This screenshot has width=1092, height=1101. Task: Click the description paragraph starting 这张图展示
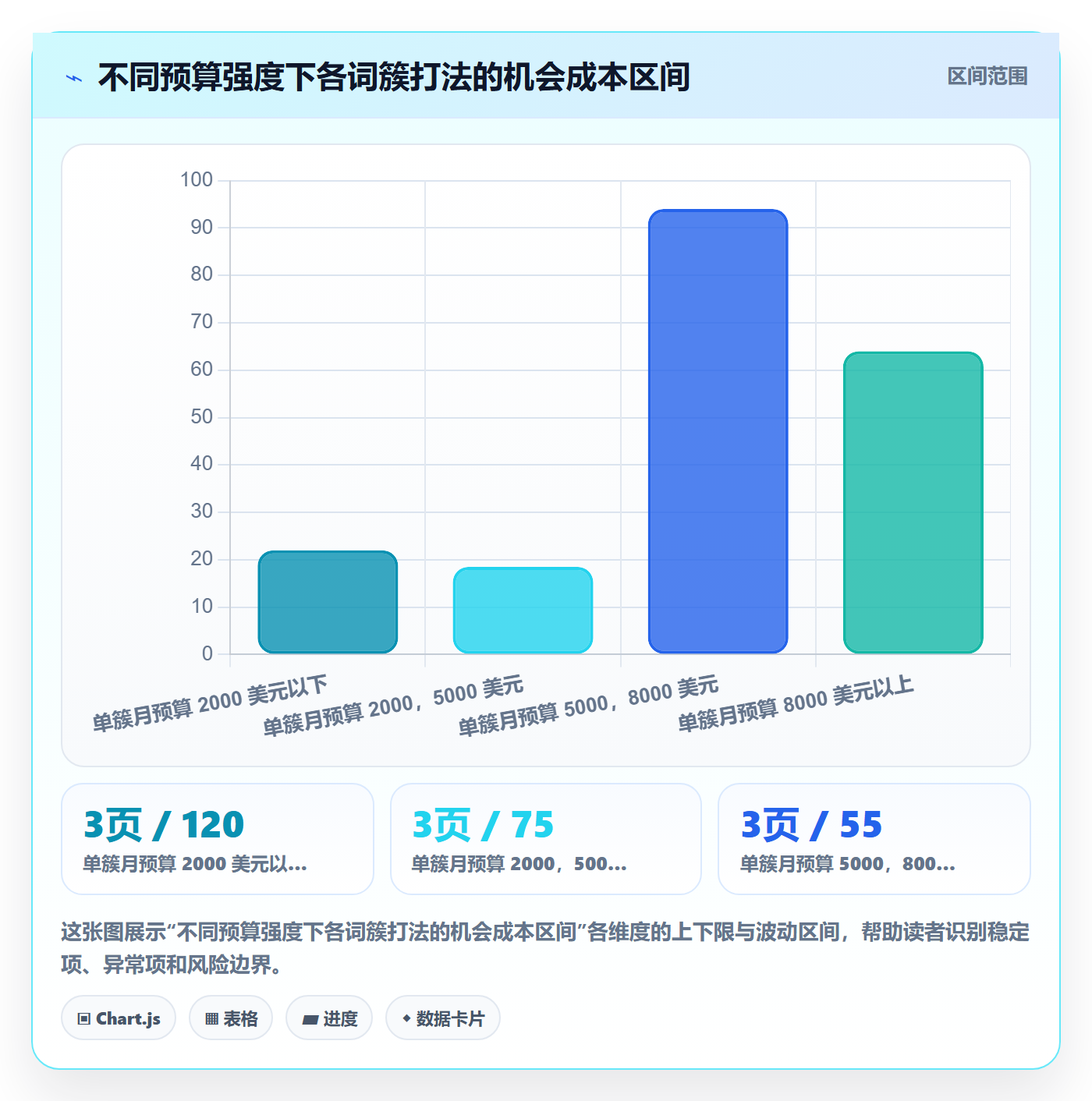pos(545,948)
